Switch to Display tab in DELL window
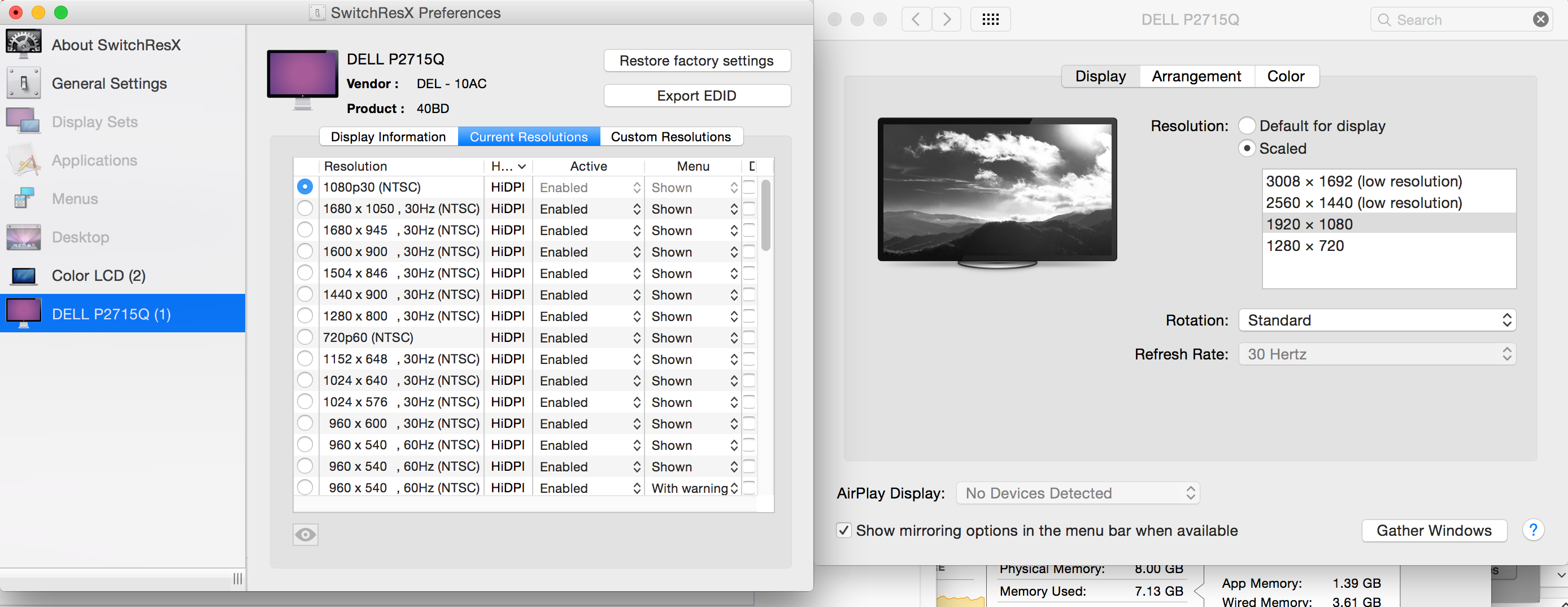 [x=1100, y=76]
